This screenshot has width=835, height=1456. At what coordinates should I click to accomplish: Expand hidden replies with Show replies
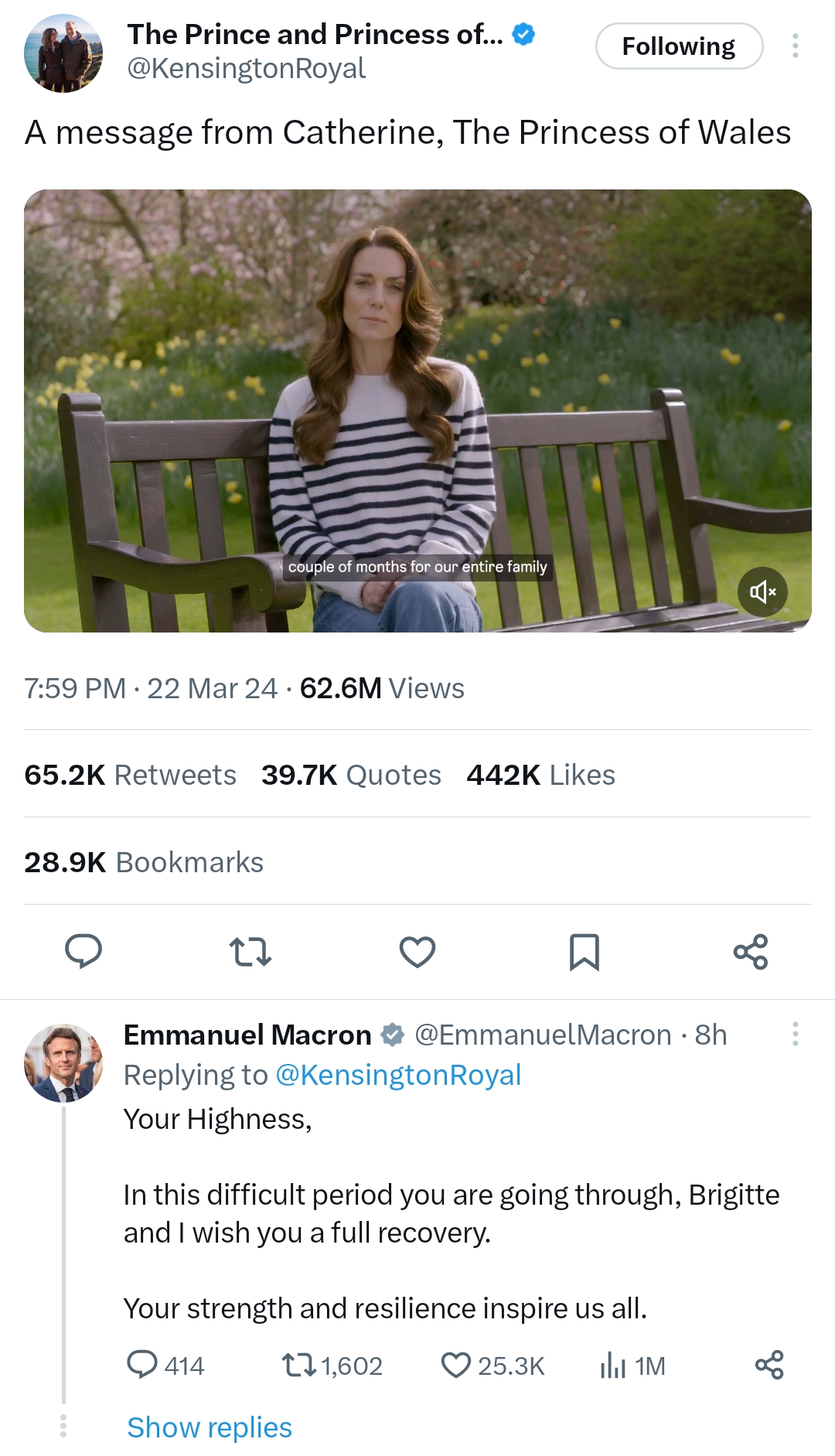[210, 1427]
